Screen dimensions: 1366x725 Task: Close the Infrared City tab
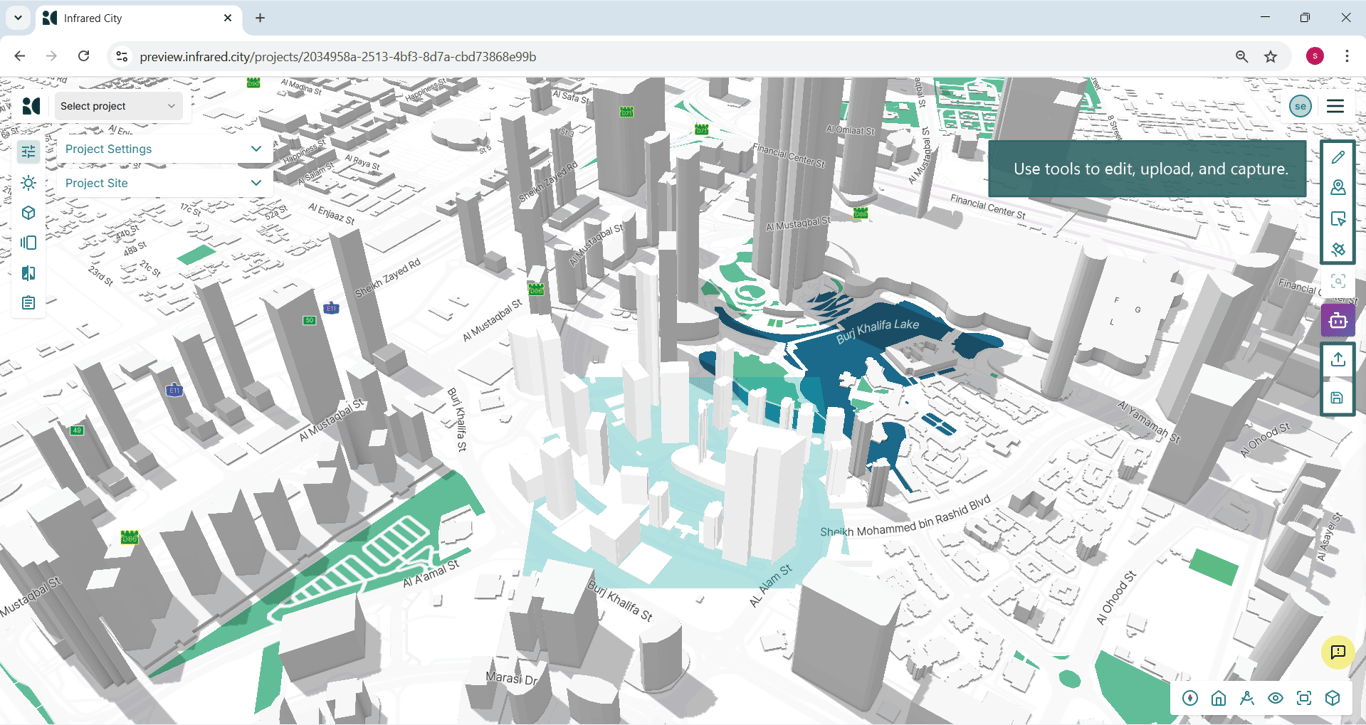coord(227,18)
